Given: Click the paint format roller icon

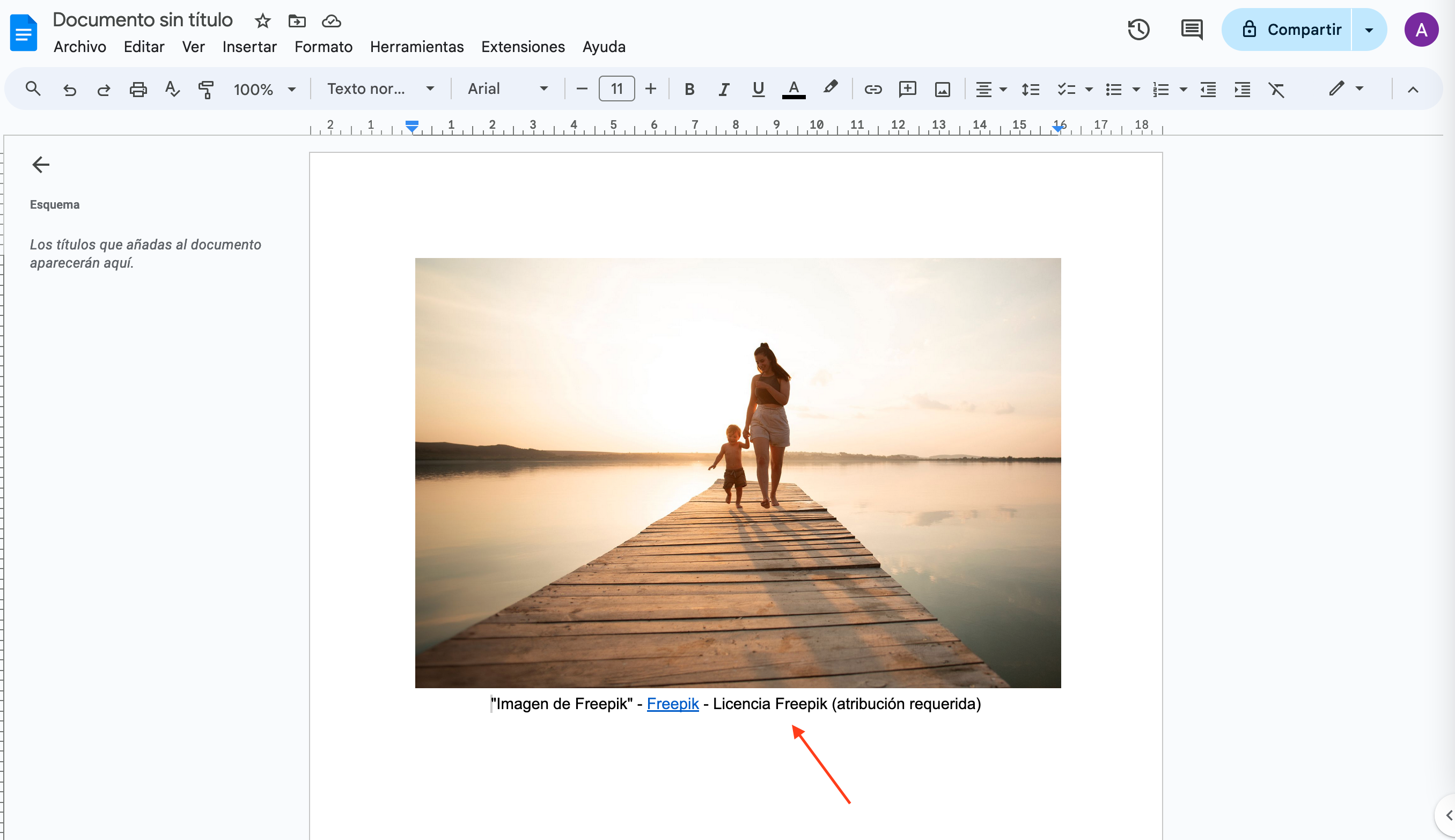Looking at the screenshot, I should click(x=206, y=90).
